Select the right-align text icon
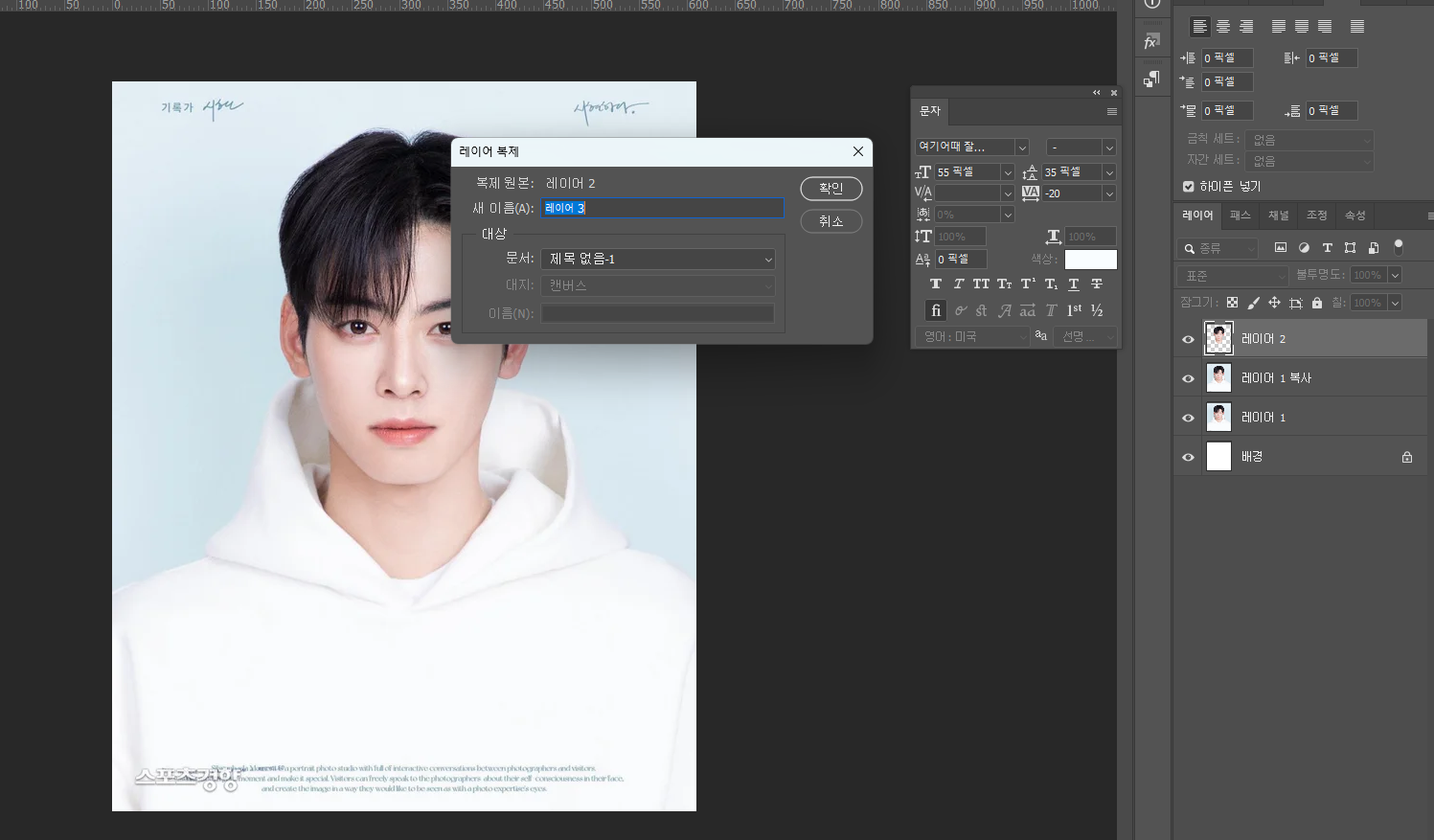The height and width of the screenshot is (840, 1434). point(1246,27)
